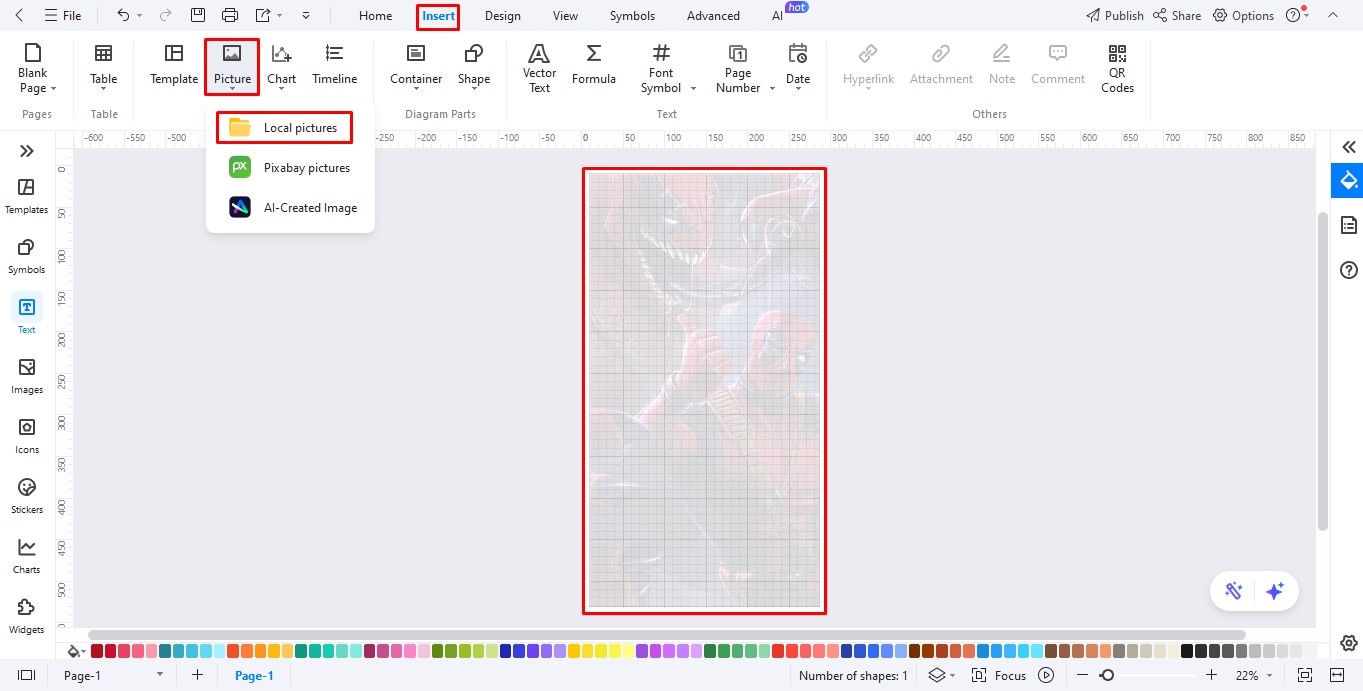Pick the black color swatch in palette
The image size is (1363, 691).
(1187, 651)
